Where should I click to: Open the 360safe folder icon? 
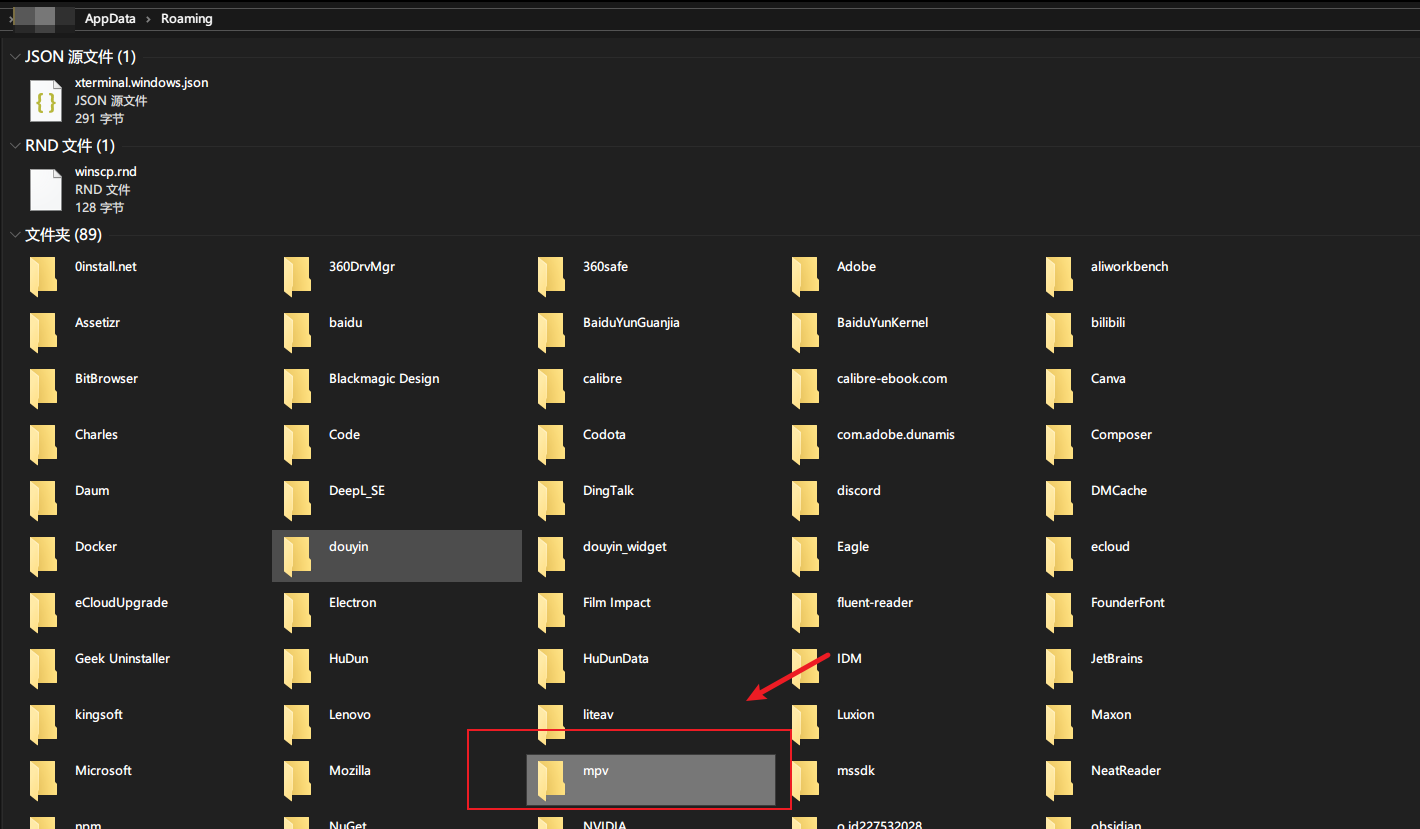(x=551, y=277)
